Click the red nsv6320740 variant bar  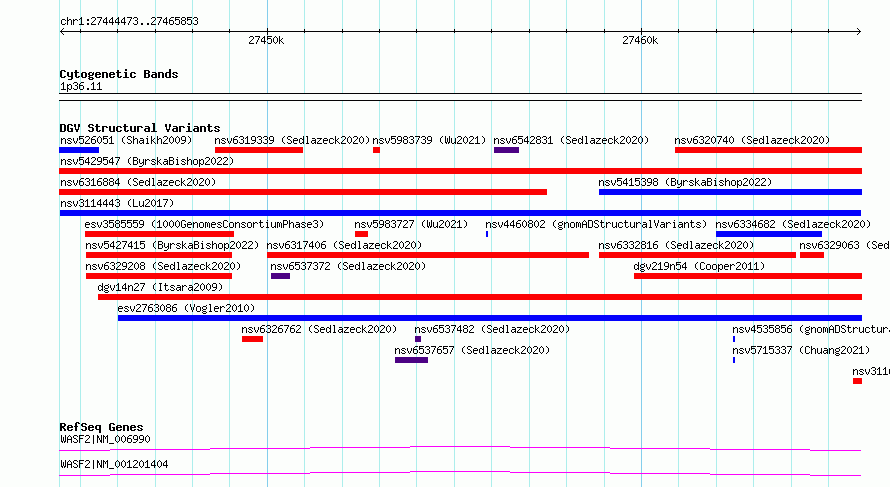(x=769, y=150)
